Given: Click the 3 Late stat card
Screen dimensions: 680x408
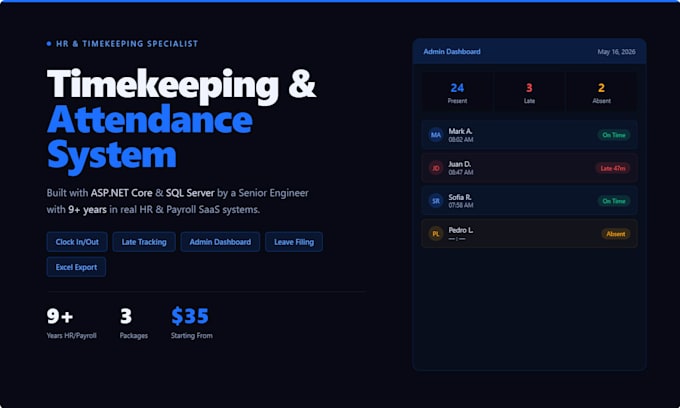Looking at the screenshot, I should [x=529, y=92].
